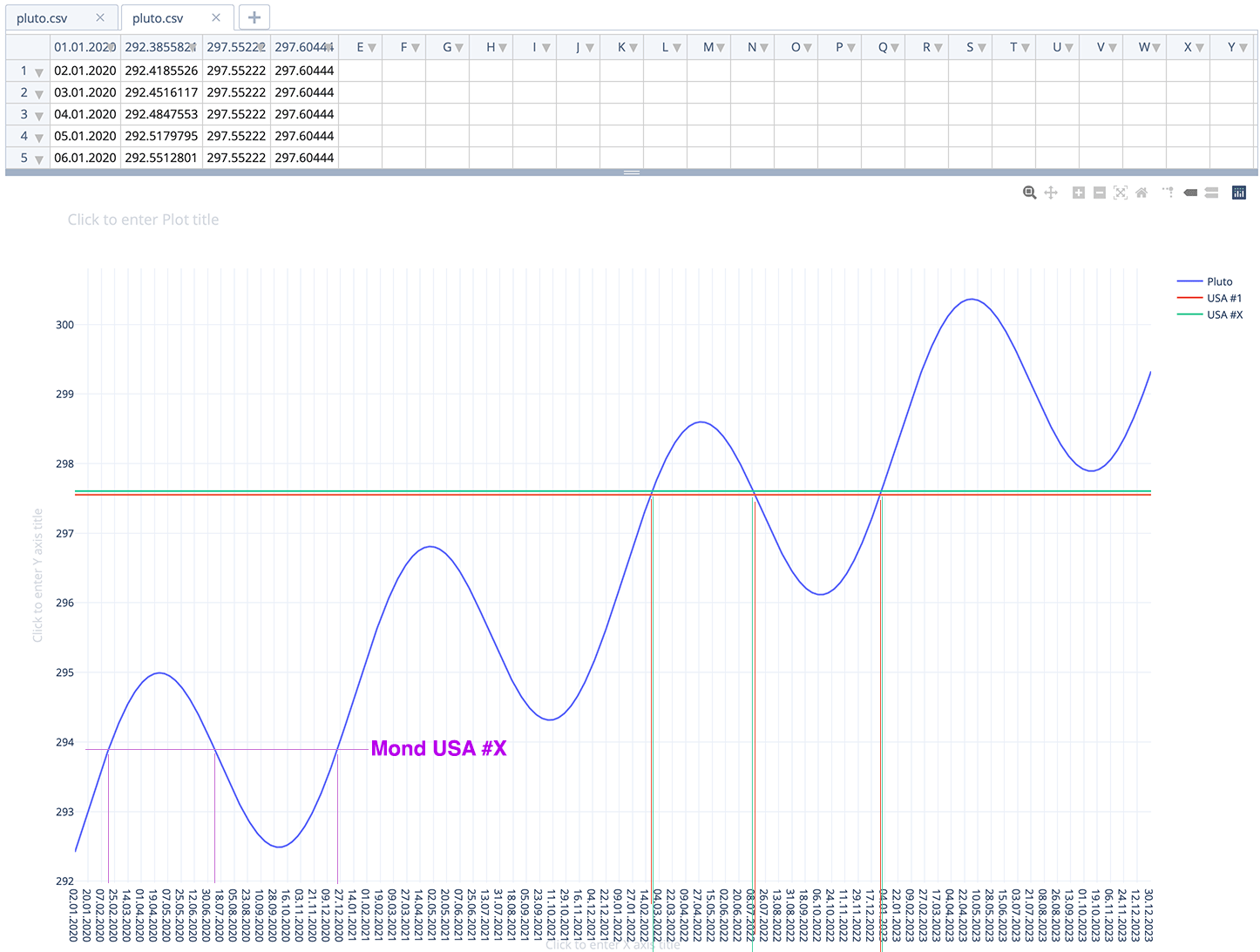This screenshot has height=952, width=1260.
Task: Open row 3 dropdown arrow
Action: tap(39, 116)
